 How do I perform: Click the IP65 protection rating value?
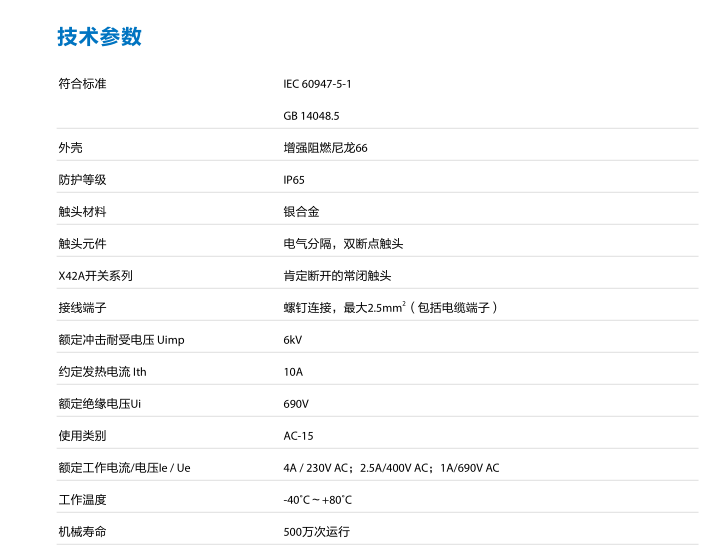click(294, 180)
